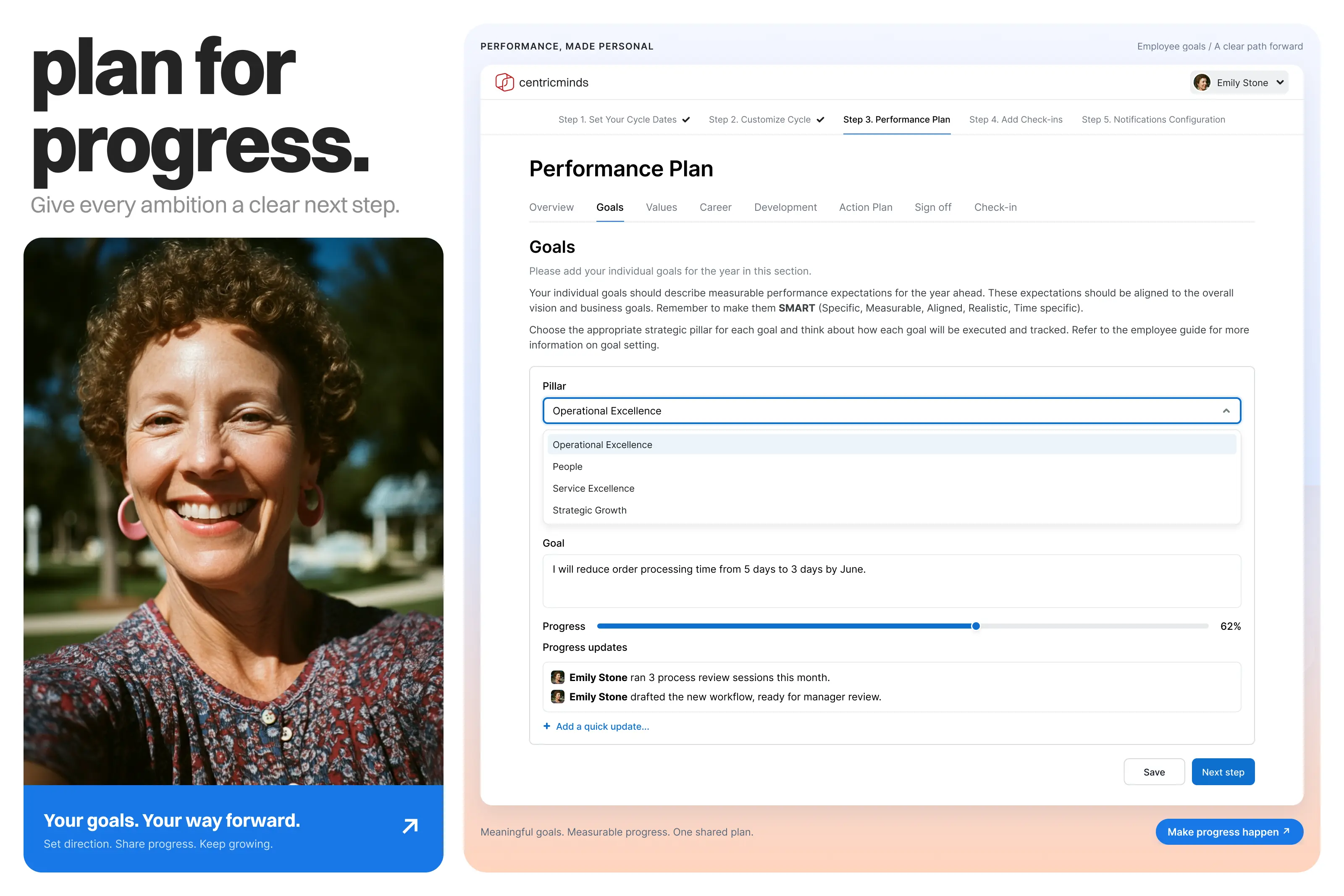Switch to the Check-in tab
Viewport: 1344px width, 896px height.
[995, 207]
